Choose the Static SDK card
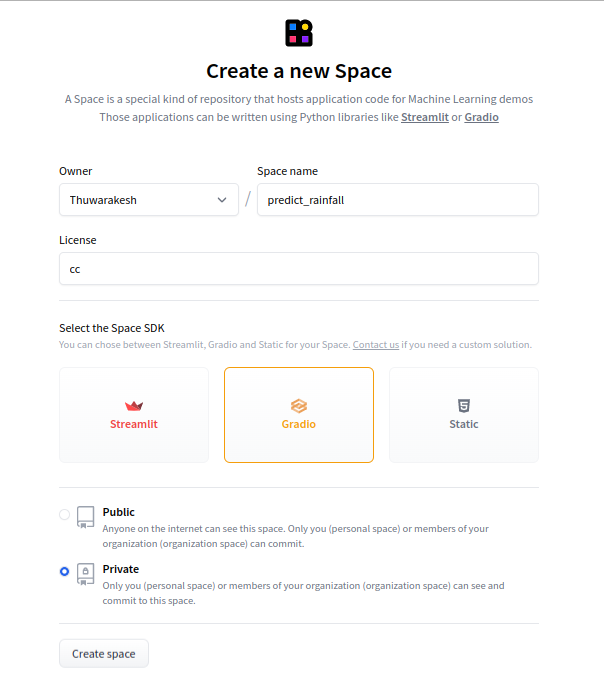The image size is (604, 675). 464,415
